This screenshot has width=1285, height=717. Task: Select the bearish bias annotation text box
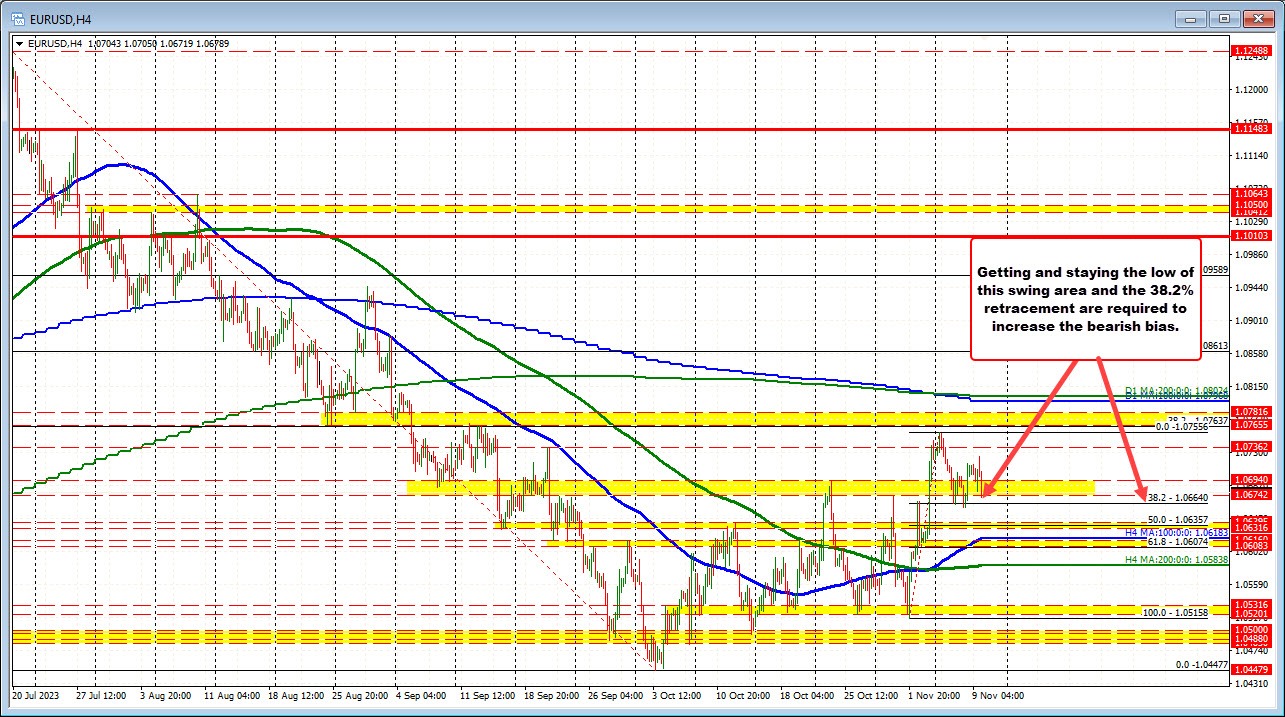click(x=1085, y=298)
